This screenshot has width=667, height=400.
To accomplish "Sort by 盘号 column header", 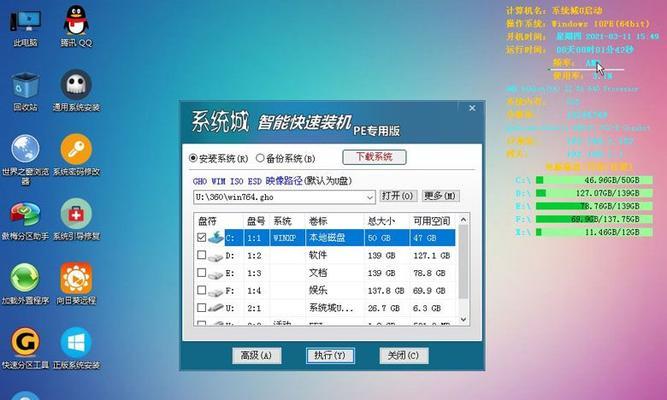I will click(x=256, y=221).
